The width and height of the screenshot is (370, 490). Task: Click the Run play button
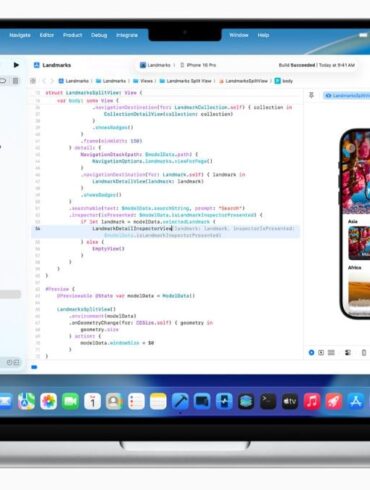click(16, 65)
